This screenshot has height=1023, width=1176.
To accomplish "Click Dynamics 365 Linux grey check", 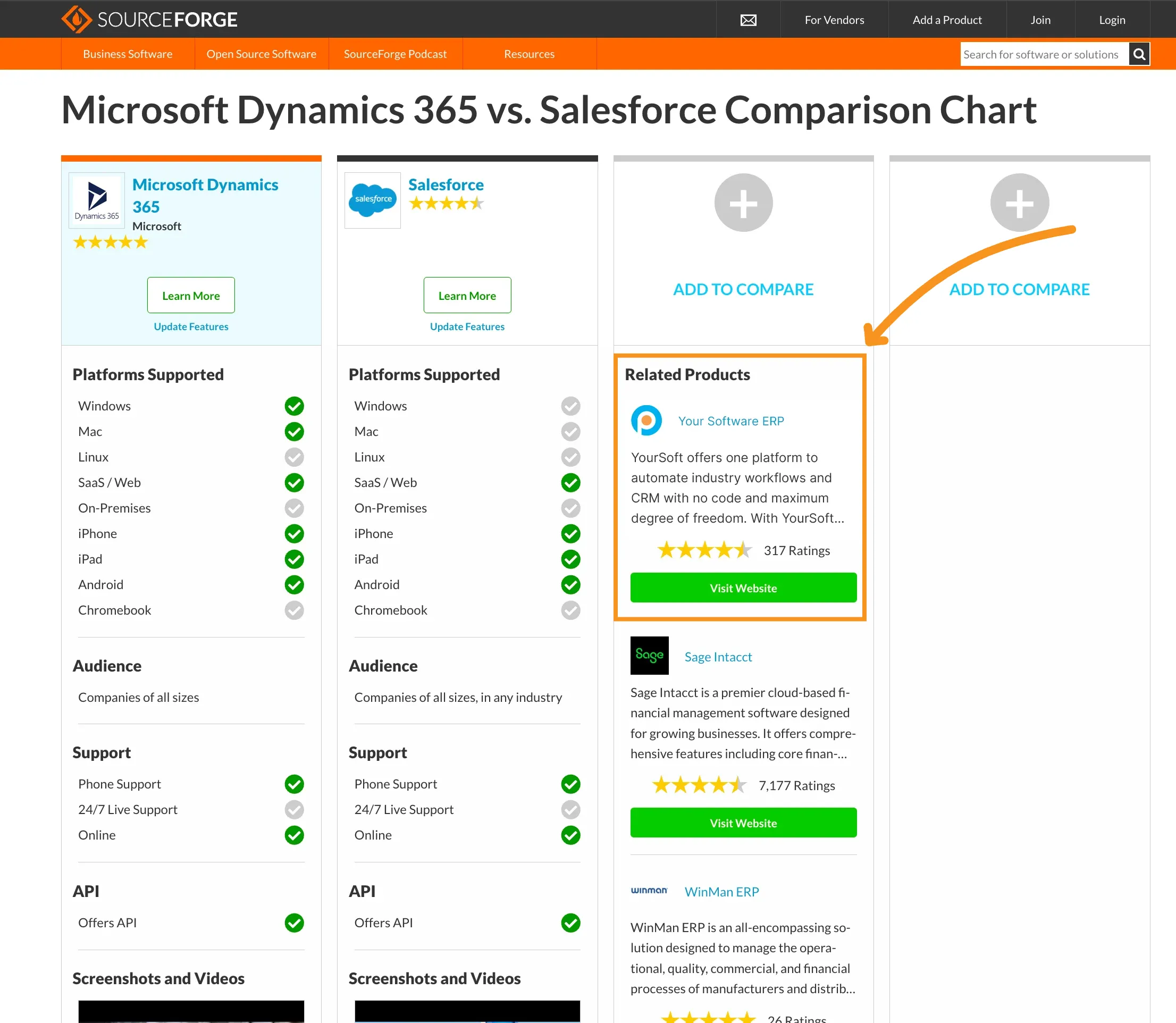I will (295, 457).
